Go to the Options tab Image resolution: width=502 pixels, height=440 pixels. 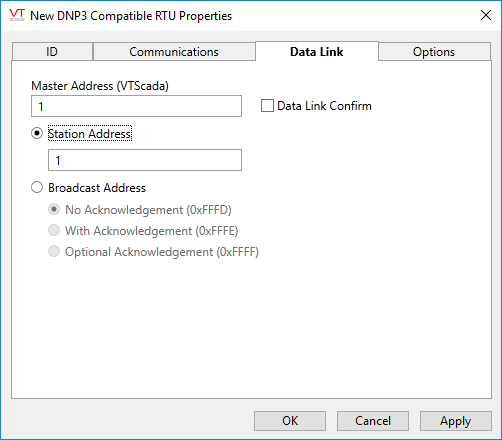click(x=434, y=52)
